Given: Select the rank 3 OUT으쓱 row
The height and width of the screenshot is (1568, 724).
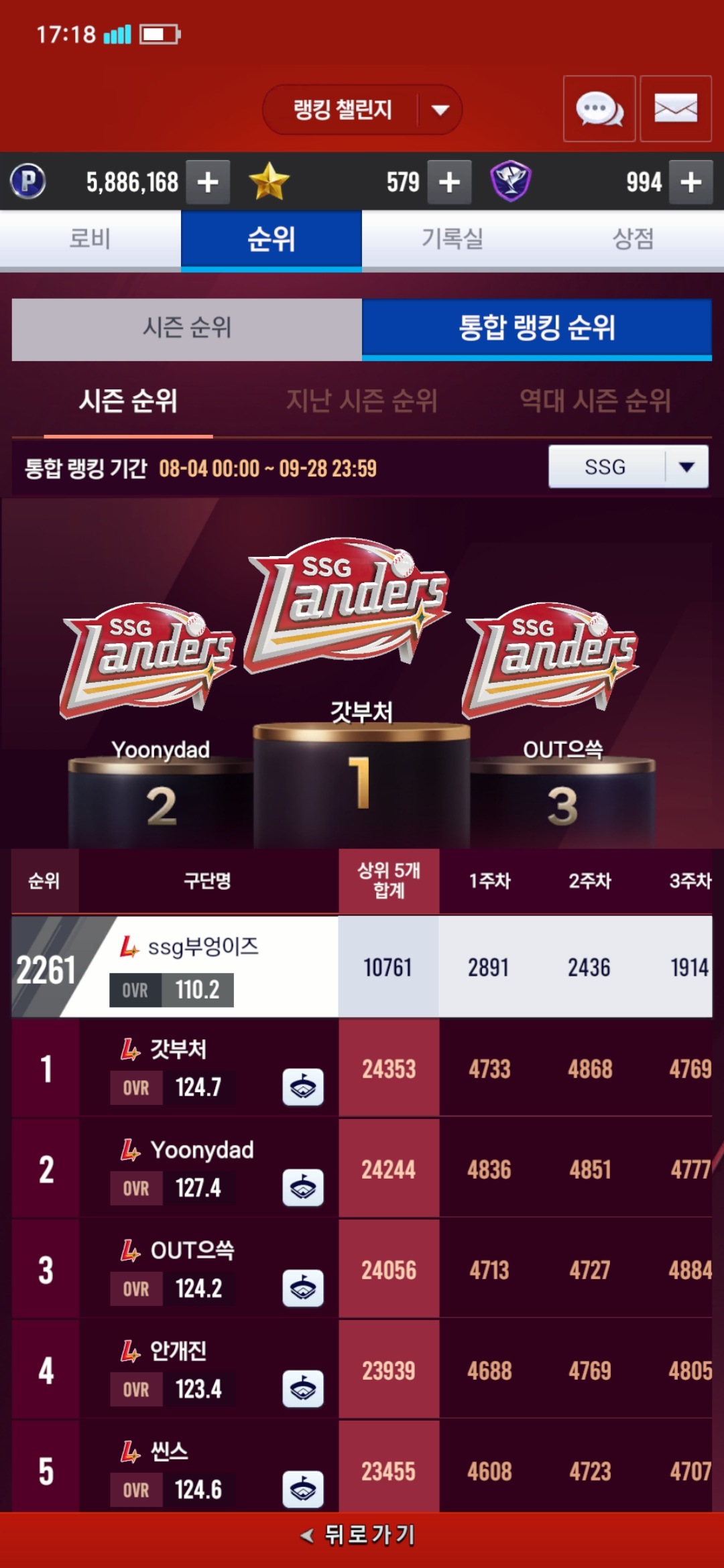Looking at the screenshot, I should pos(362,1270).
